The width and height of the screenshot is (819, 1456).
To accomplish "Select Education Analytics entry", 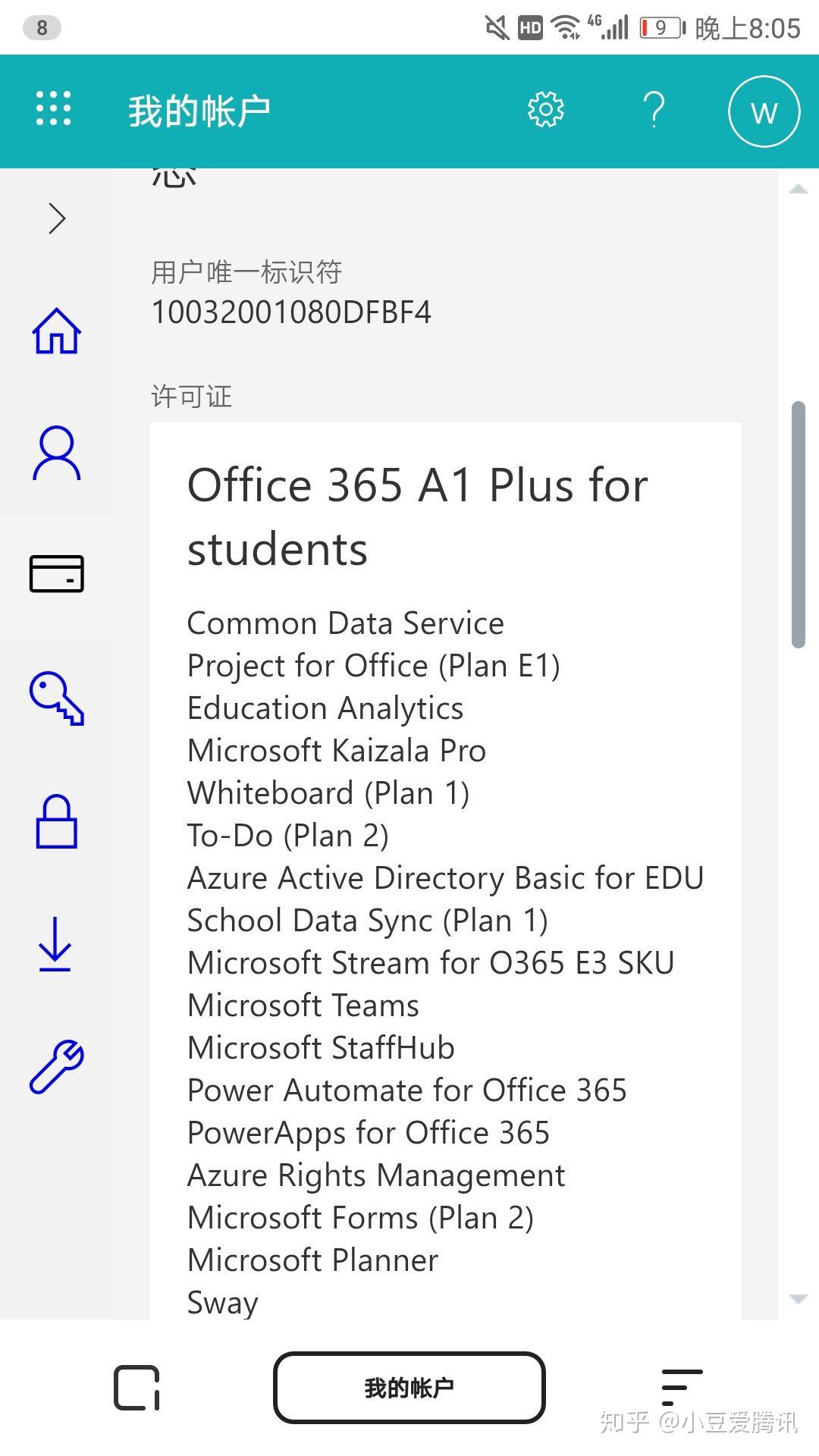I will pos(325,708).
